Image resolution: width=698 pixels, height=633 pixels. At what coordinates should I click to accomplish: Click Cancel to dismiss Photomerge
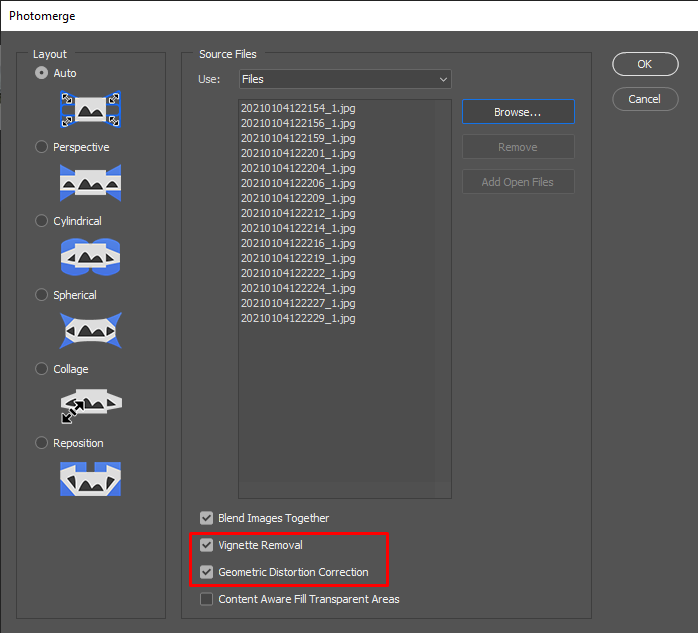[644, 99]
